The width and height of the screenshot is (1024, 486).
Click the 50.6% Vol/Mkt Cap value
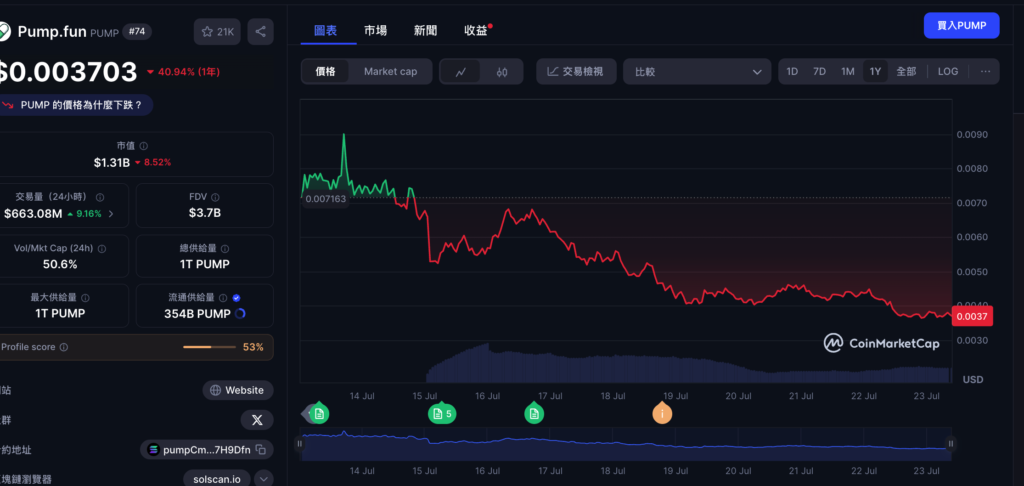pyautogui.click(x=61, y=265)
